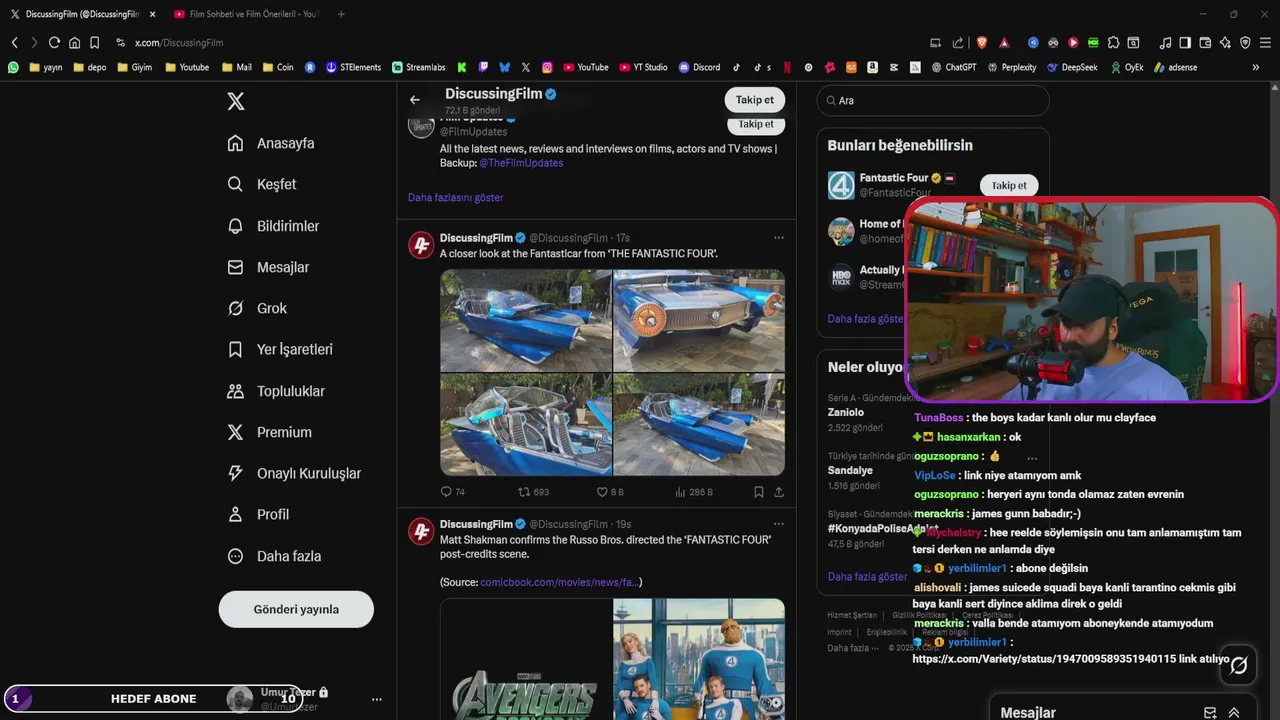Open the Grok floating button
The width and height of the screenshot is (1280, 720).
[1238, 665]
